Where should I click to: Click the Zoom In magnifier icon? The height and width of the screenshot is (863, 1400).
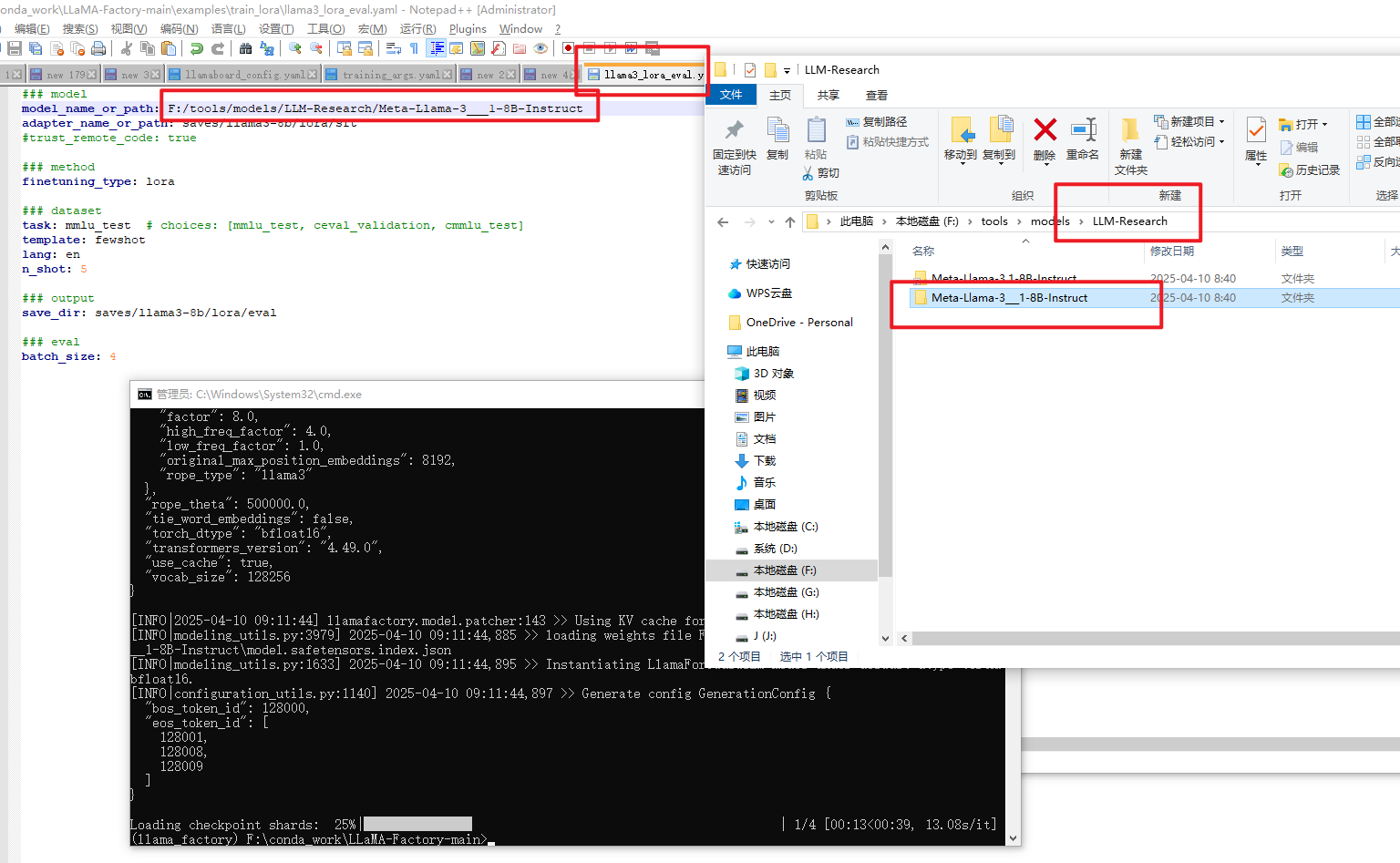pyautogui.click(x=295, y=48)
